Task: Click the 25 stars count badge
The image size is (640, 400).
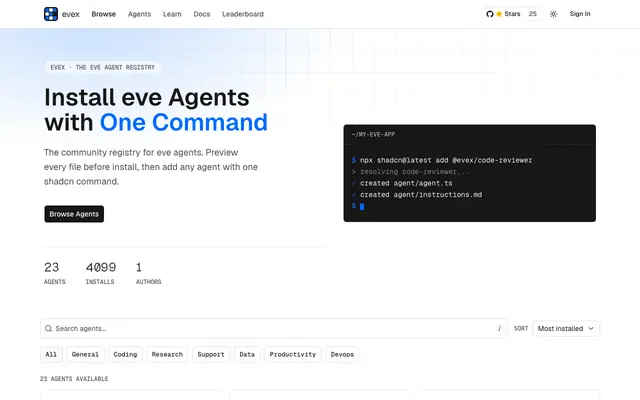Action: (x=533, y=14)
